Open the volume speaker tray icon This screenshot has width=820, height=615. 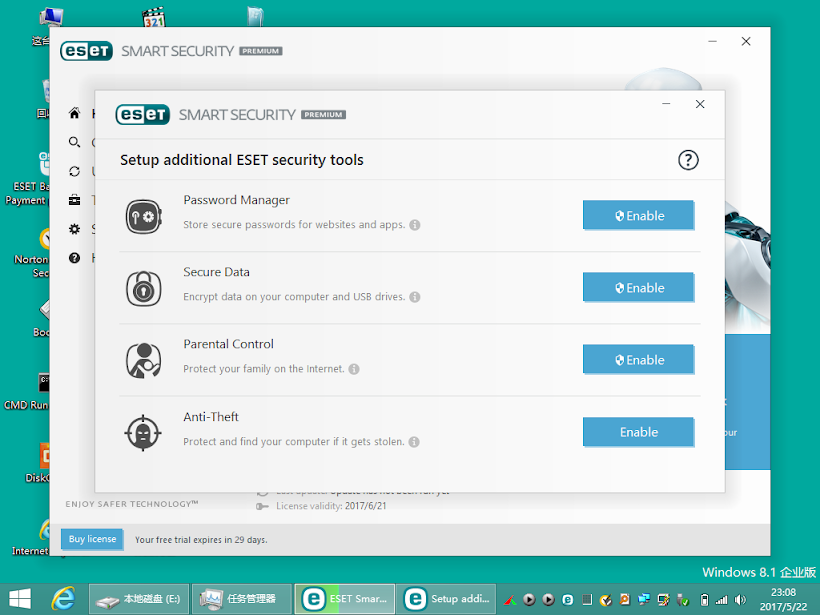[x=740, y=600]
